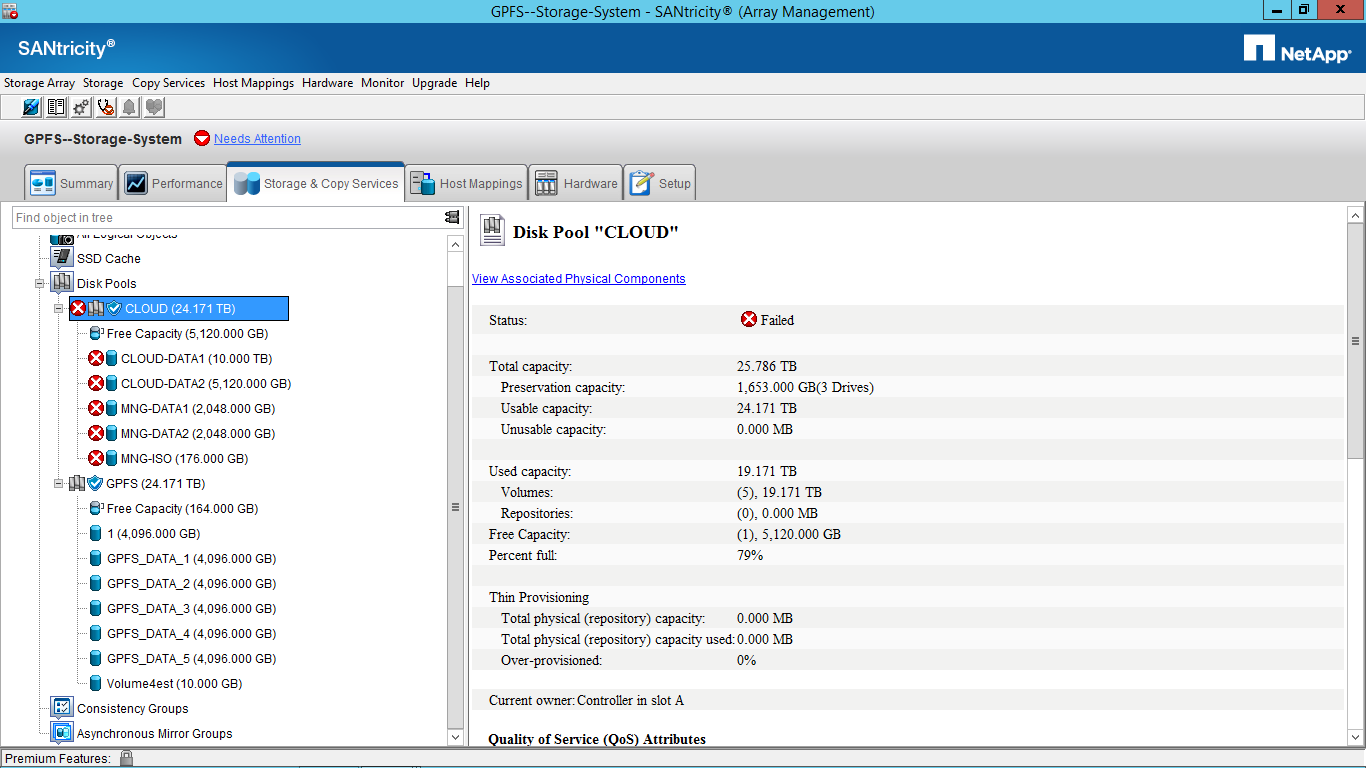Screen dimensions: 1366x768
Task: Click the red failed icon on CLOUD-DATA1
Action: coord(96,358)
